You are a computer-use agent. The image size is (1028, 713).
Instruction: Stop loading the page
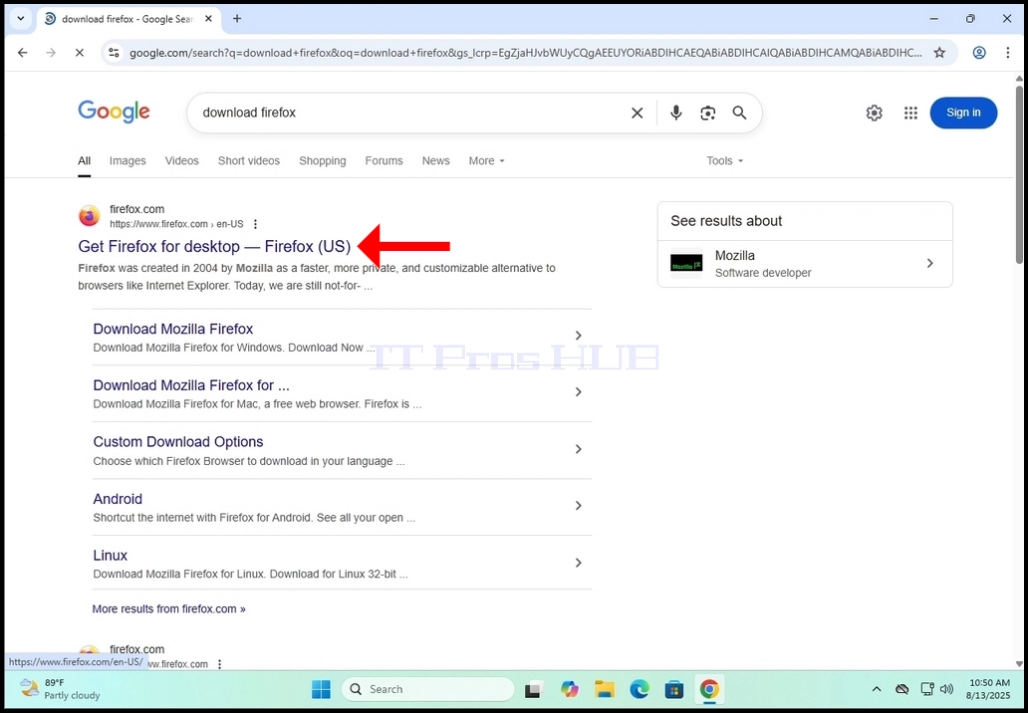click(79, 52)
